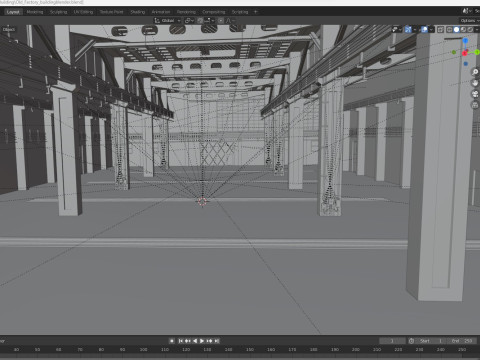Click frame 200 on timeline ruler
The width and height of the screenshot is (480, 360).
coord(356,349)
